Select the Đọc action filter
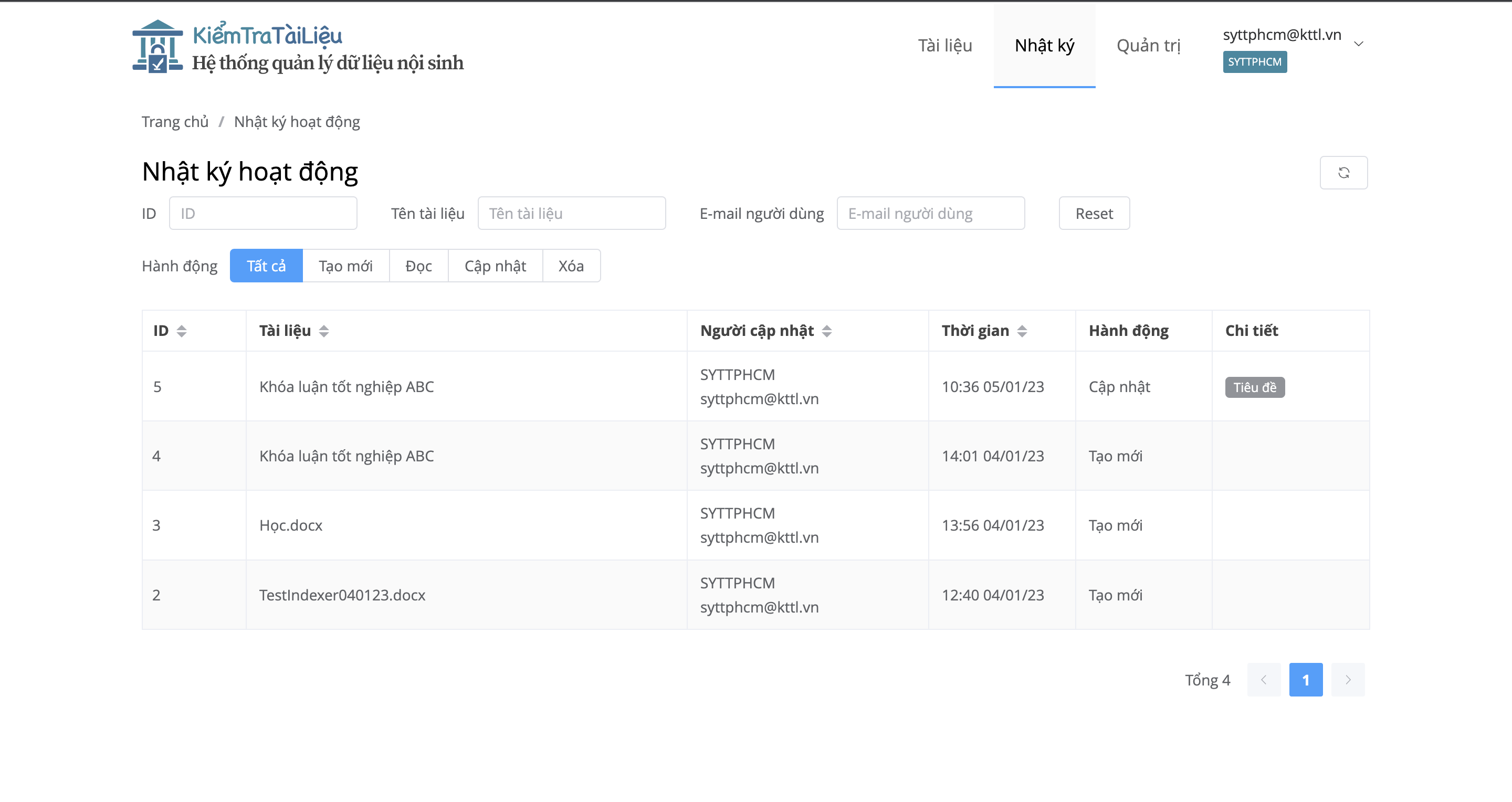Screen dimensions: 1512x802 [418, 266]
